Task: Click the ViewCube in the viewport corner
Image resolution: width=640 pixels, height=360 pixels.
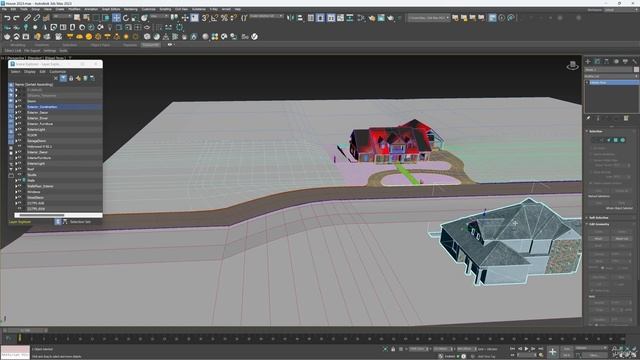Action: pos(573,65)
